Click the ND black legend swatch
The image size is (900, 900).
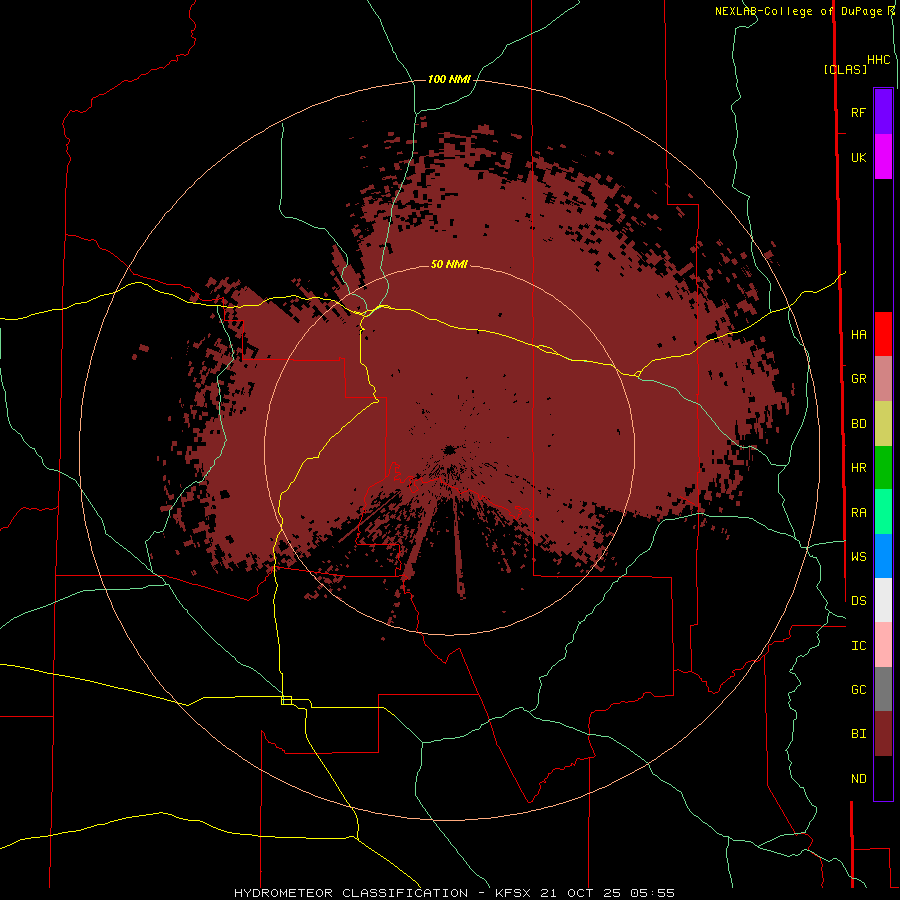tap(883, 778)
